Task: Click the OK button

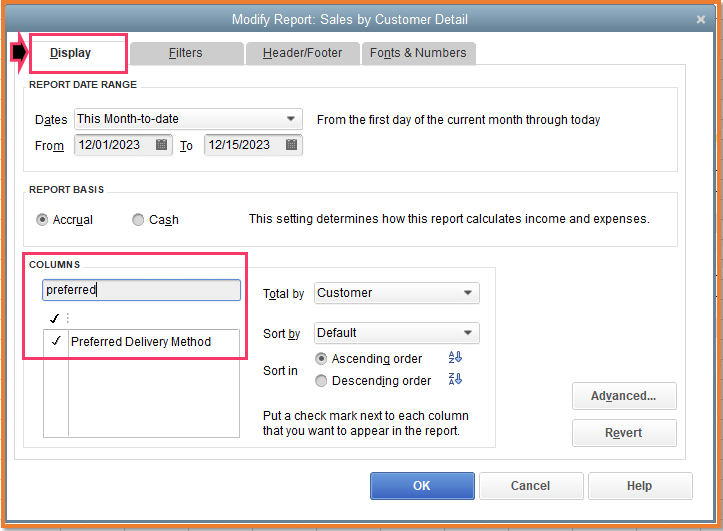Action: 422,486
